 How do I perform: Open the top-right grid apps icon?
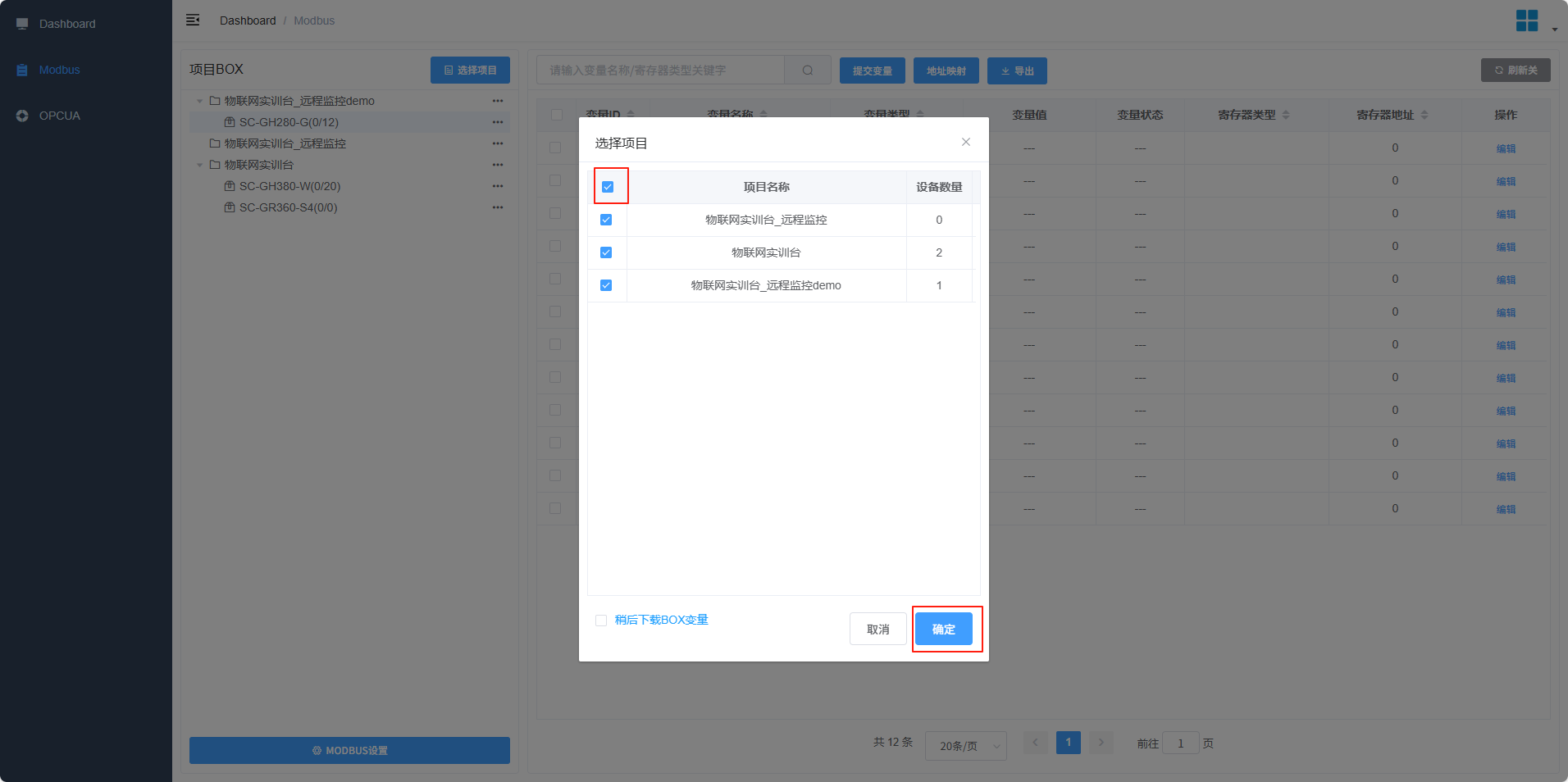click(1526, 20)
